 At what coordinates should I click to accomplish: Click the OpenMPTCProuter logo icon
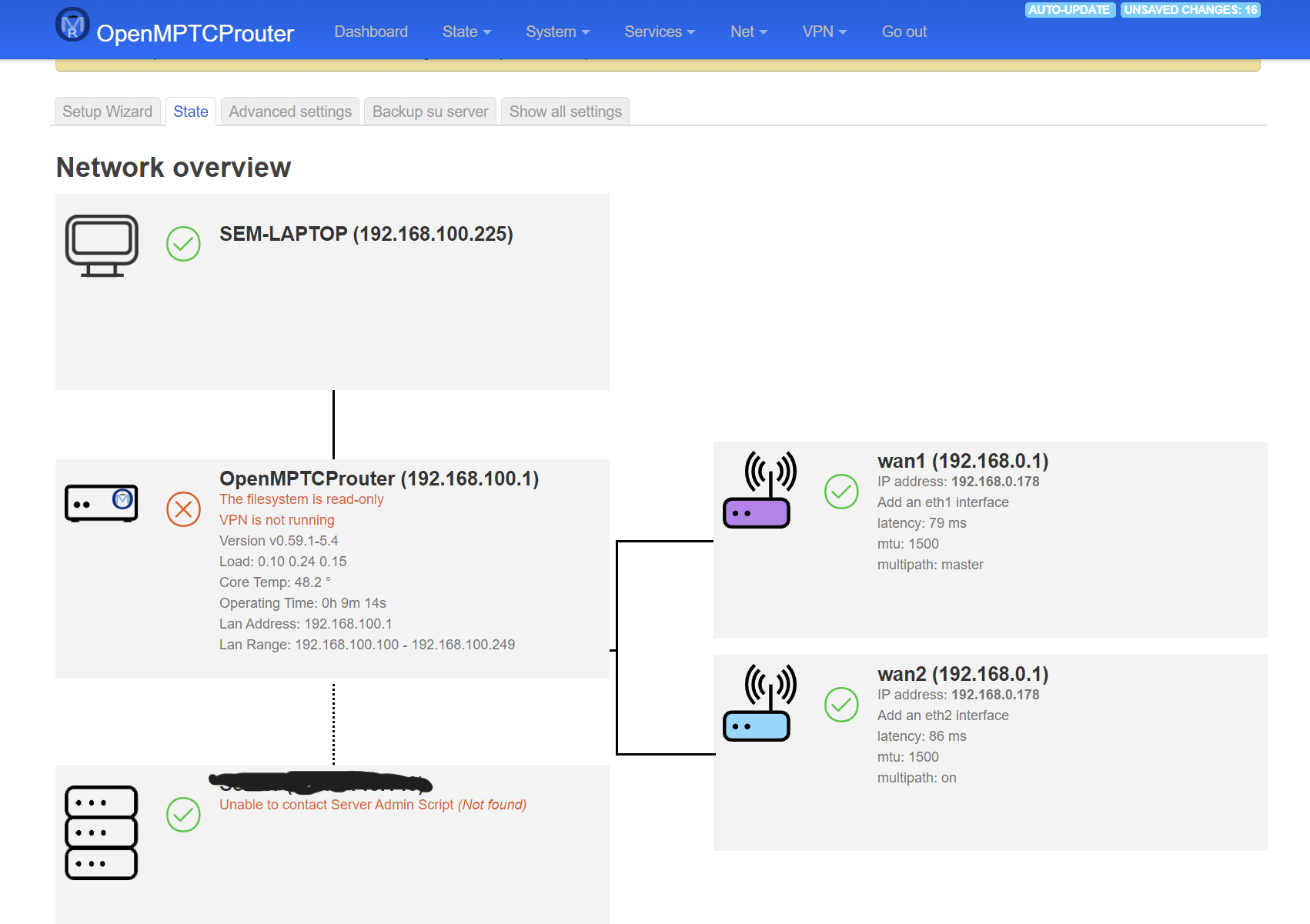[x=73, y=25]
